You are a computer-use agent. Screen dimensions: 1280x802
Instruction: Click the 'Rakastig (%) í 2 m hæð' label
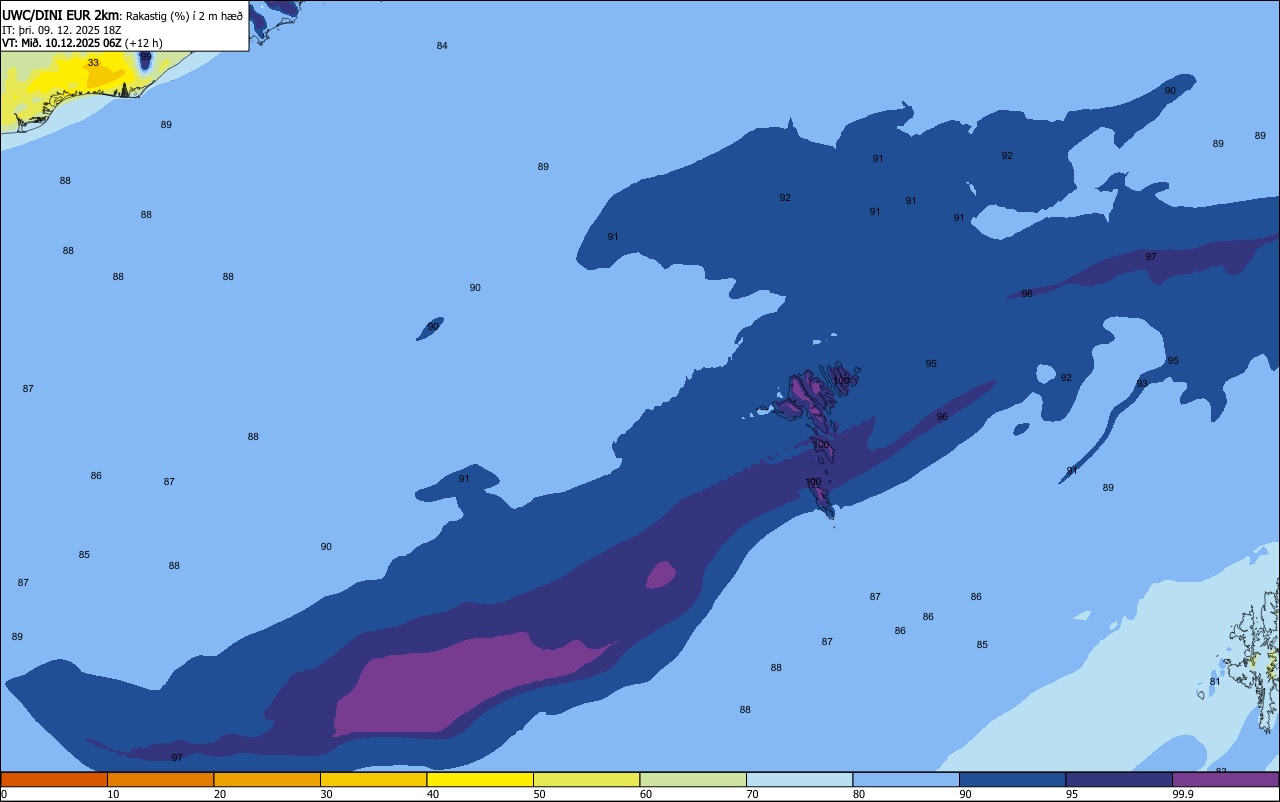[x=184, y=16]
